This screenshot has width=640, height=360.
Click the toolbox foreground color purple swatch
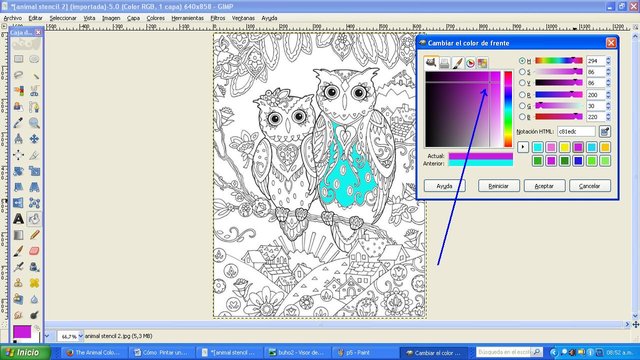click(22, 332)
